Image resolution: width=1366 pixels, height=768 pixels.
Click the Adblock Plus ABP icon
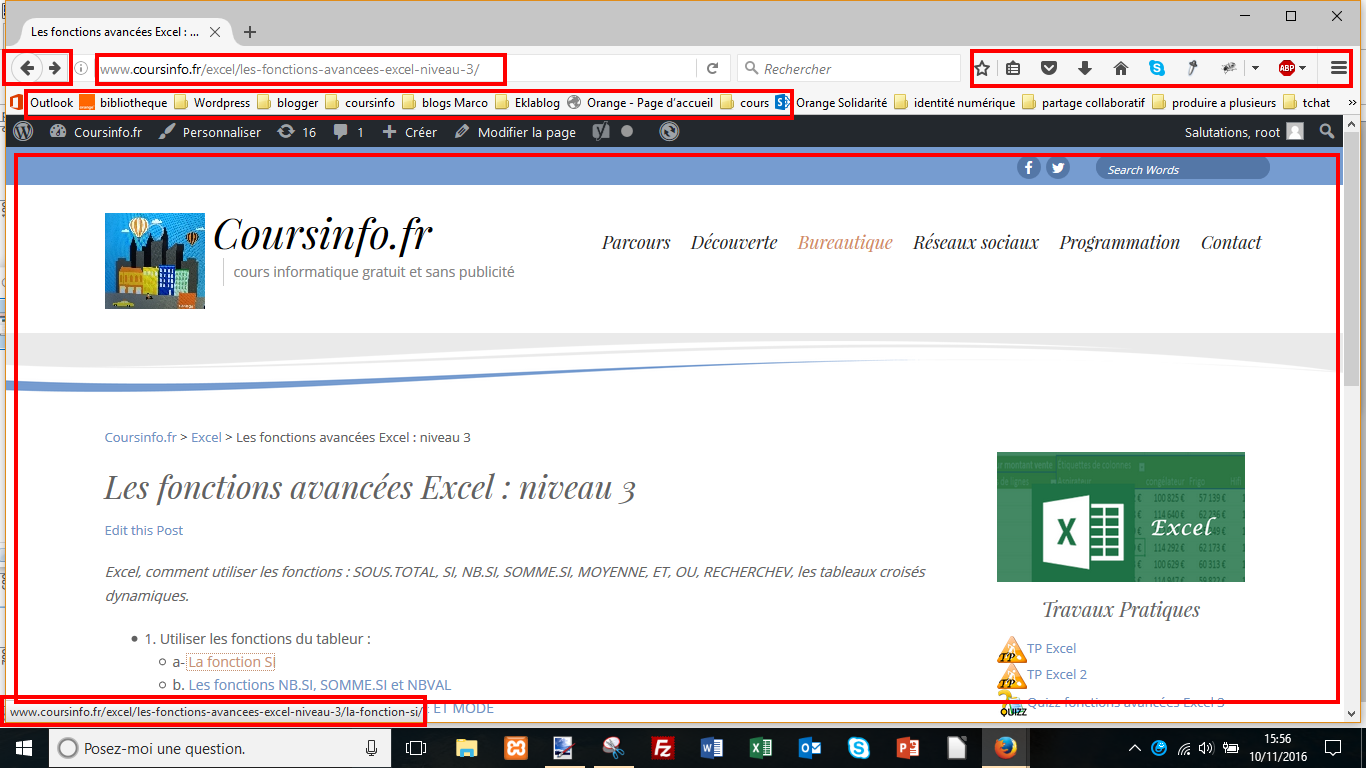pyautogui.click(x=1287, y=68)
